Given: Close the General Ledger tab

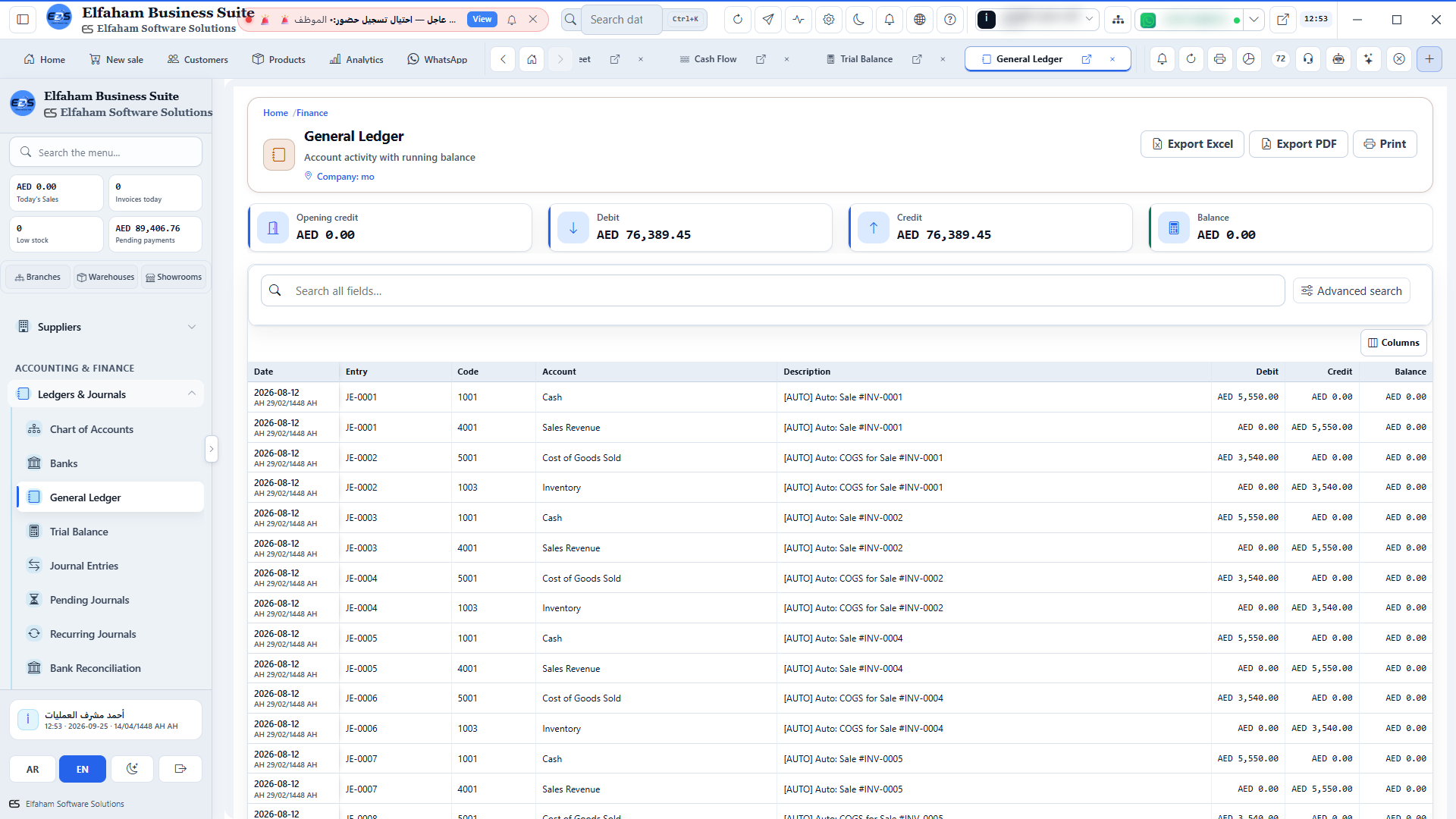Looking at the screenshot, I should tap(1112, 59).
